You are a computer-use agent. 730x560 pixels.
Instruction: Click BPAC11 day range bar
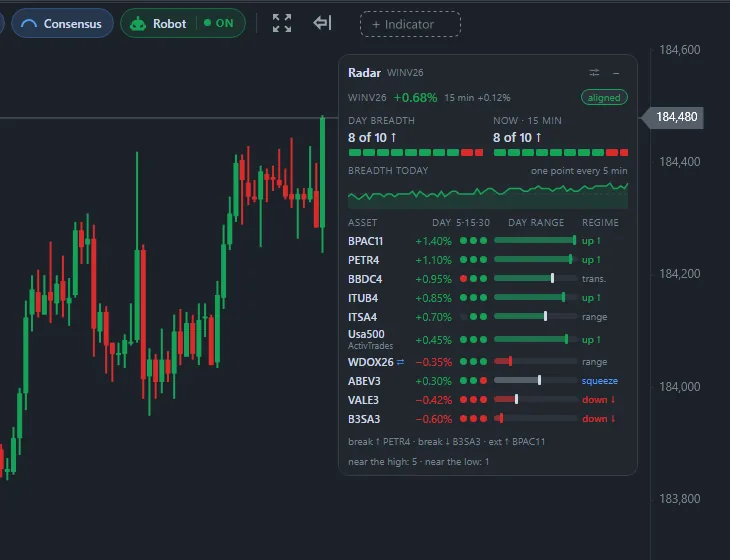[x=535, y=240]
